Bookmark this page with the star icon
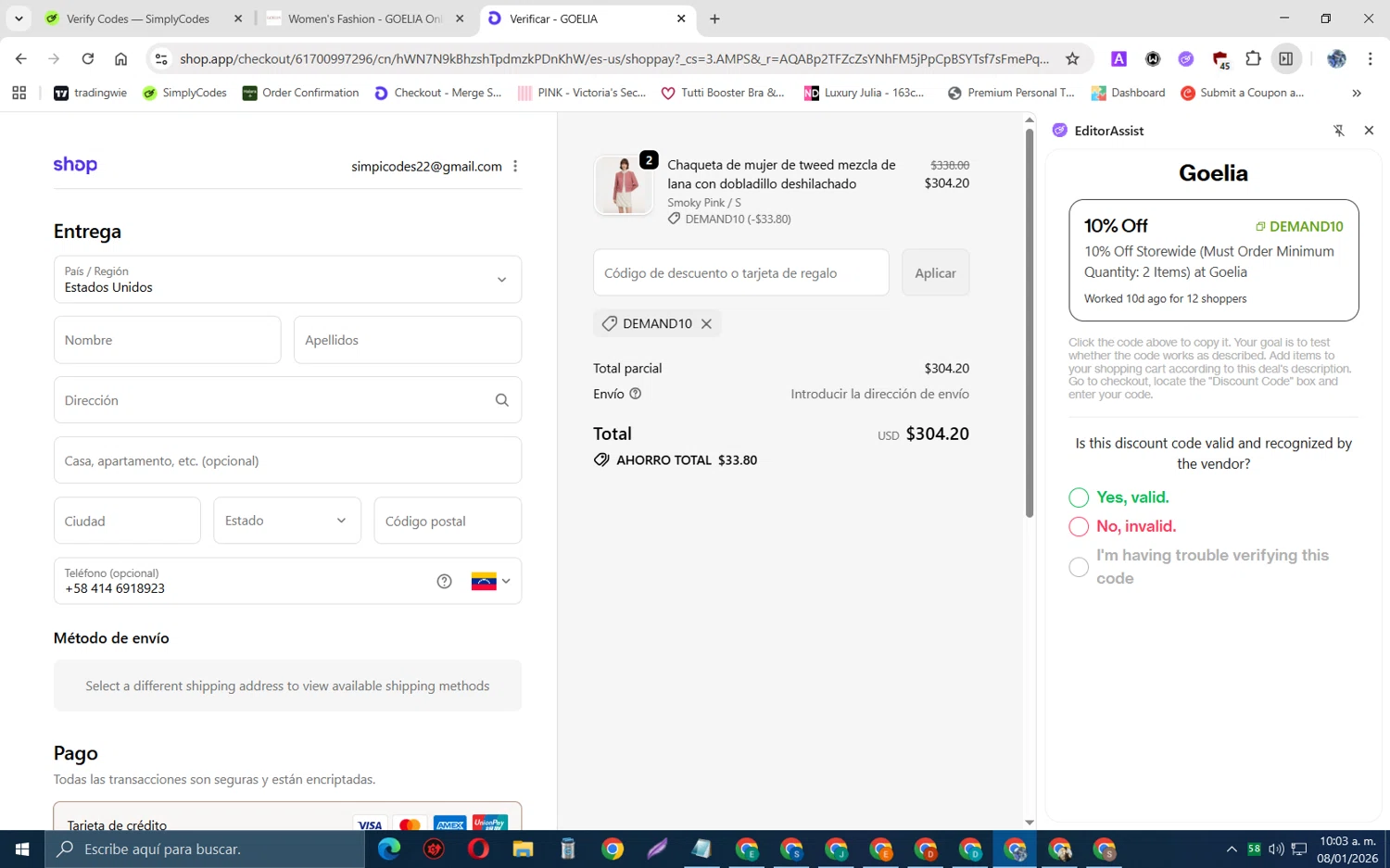1390x868 pixels. [x=1072, y=58]
